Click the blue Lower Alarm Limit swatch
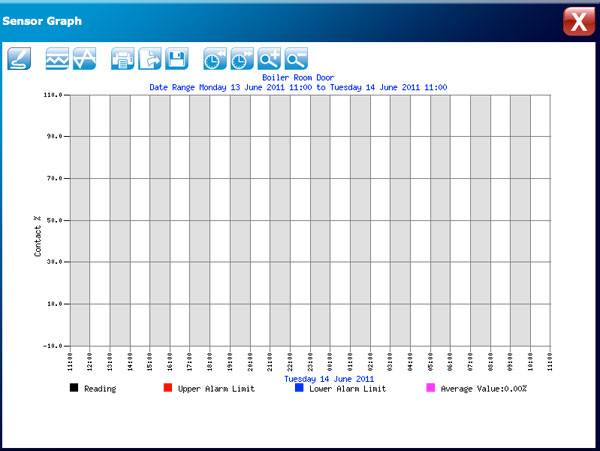The height and width of the screenshot is (451, 600). tap(299, 388)
